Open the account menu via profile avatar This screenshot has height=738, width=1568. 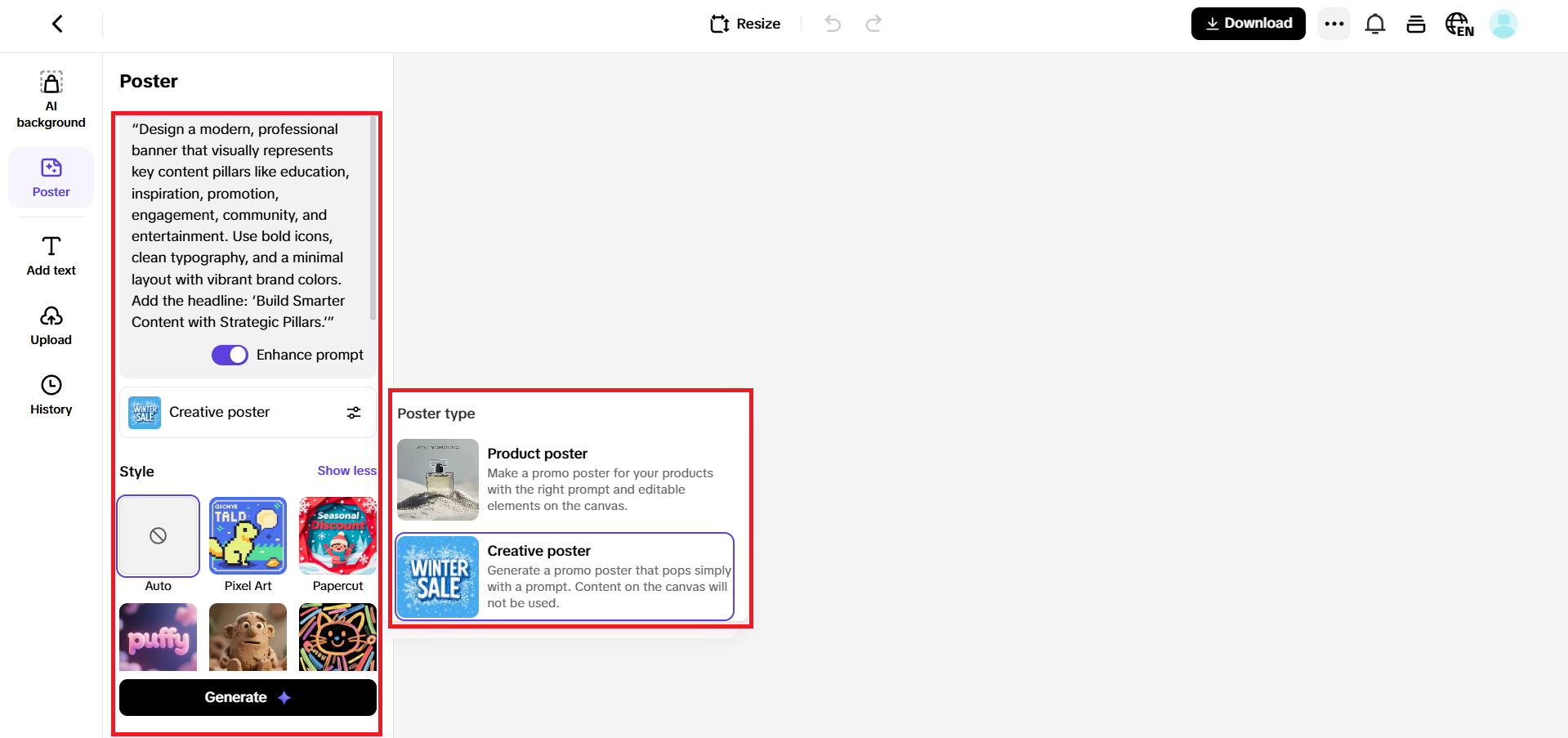coord(1503,24)
